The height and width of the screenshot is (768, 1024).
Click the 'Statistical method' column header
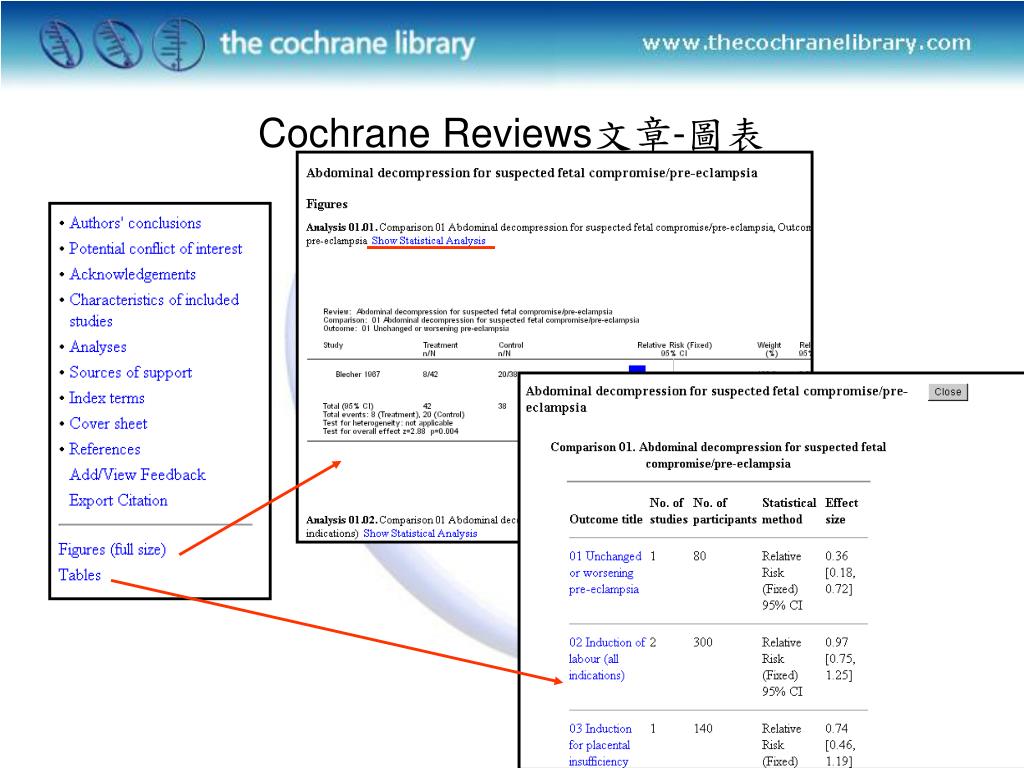click(789, 511)
